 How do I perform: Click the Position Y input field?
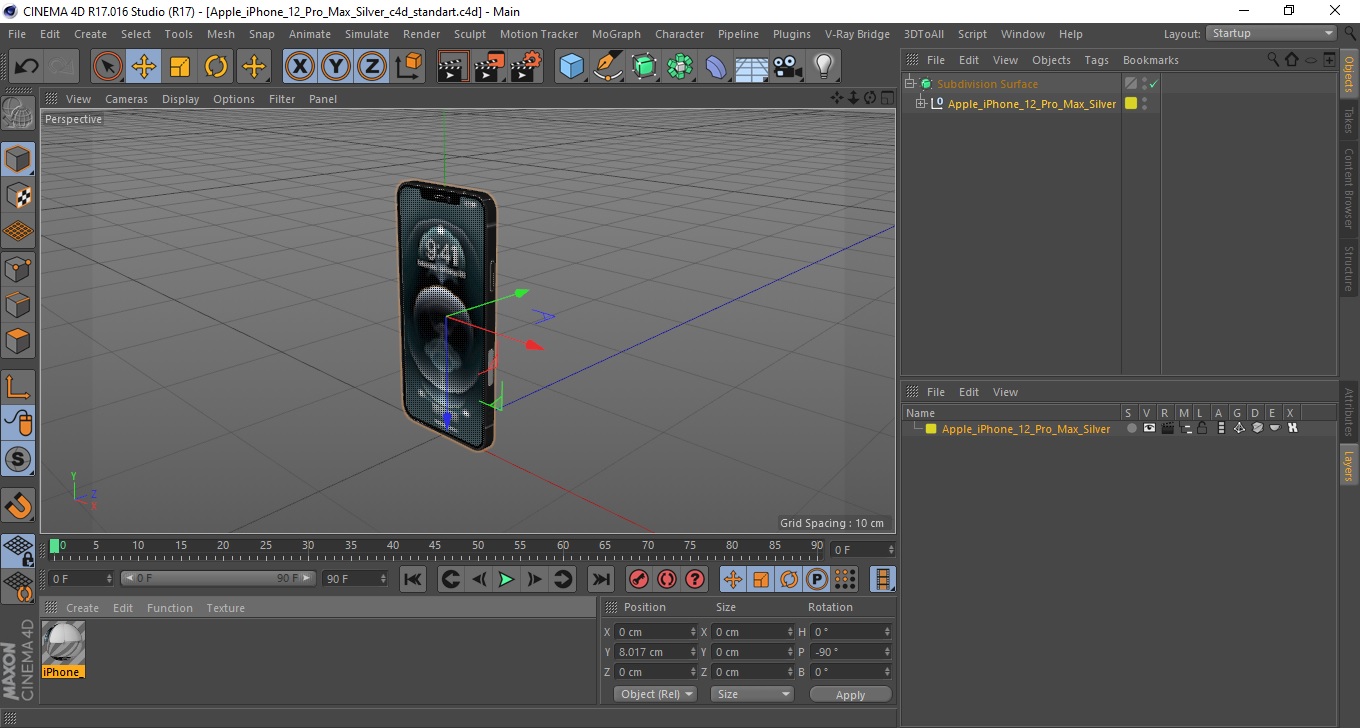pos(656,652)
